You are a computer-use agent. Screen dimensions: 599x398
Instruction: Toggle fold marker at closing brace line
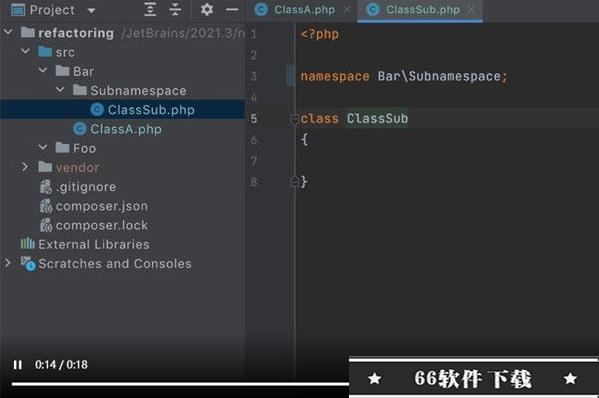pos(294,181)
